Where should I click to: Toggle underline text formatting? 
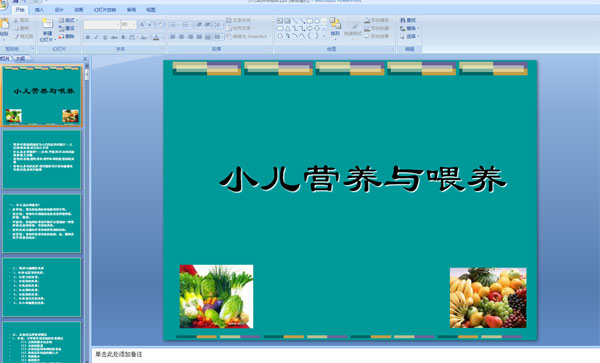click(x=105, y=37)
